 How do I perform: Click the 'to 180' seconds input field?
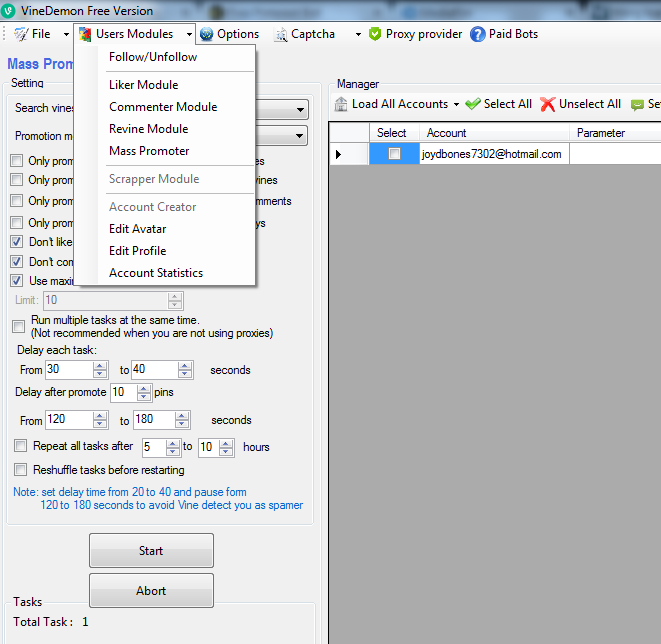tap(162, 420)
